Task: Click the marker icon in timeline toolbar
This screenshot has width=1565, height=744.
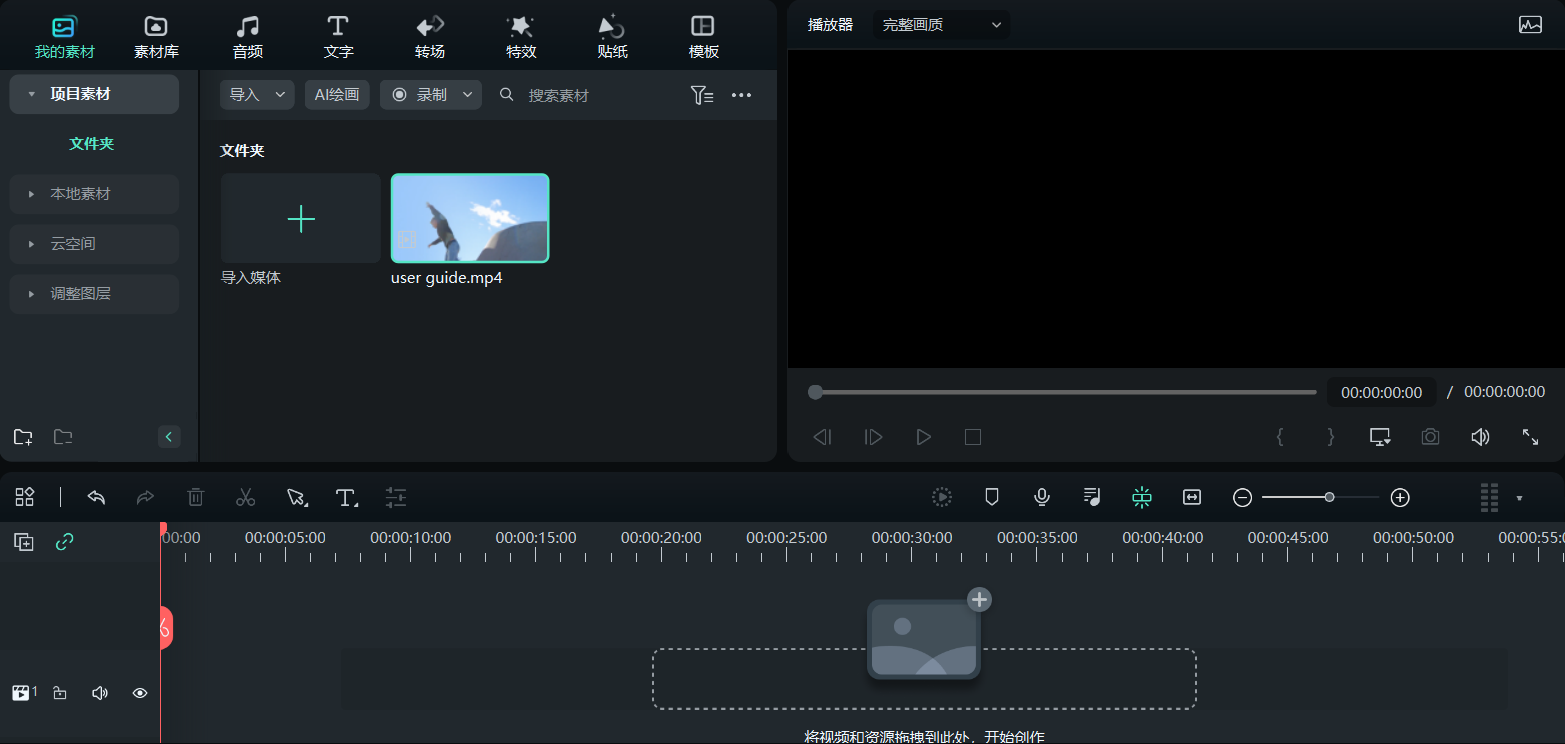Action: pos(992,497)
